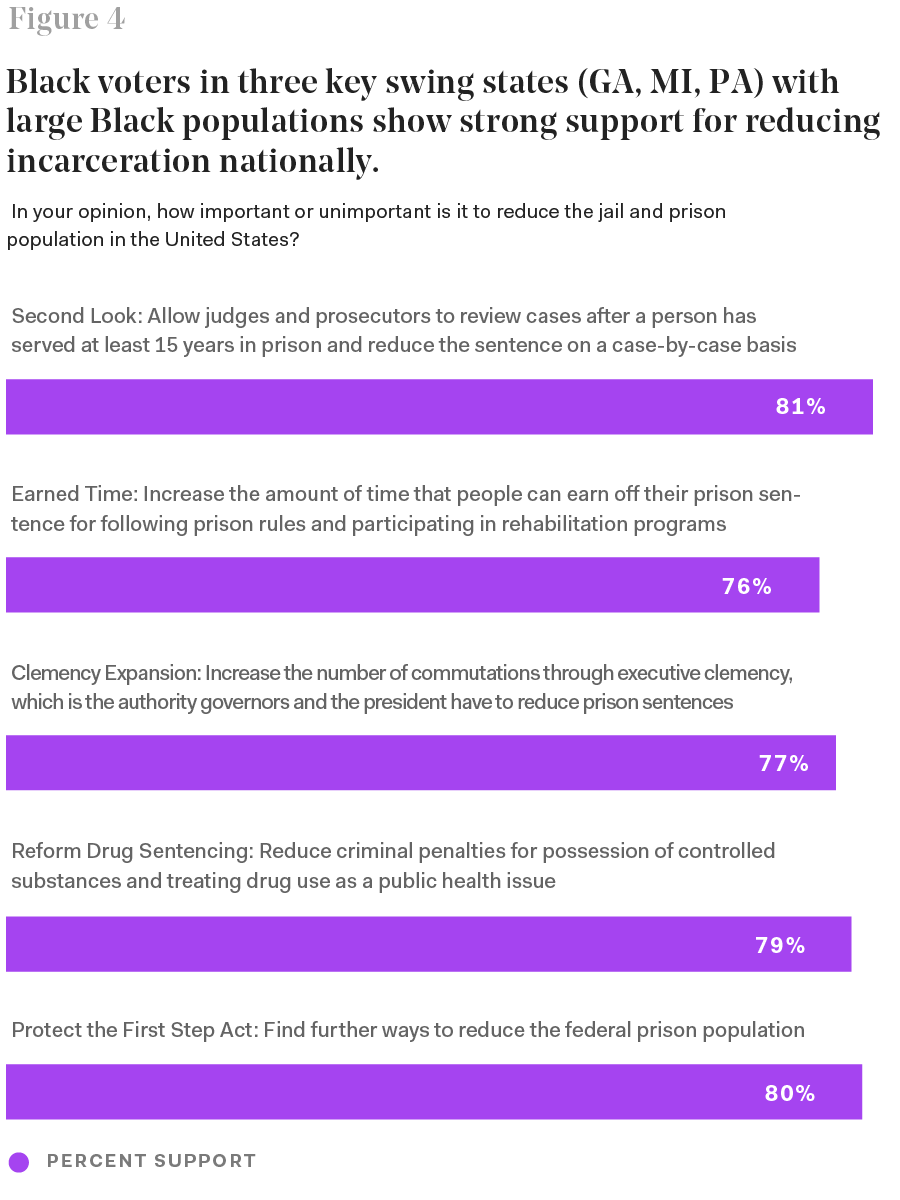This screenshot has height=1200, width=900.
Task: Click the Clemency Expansion description text
Action: 401,687
